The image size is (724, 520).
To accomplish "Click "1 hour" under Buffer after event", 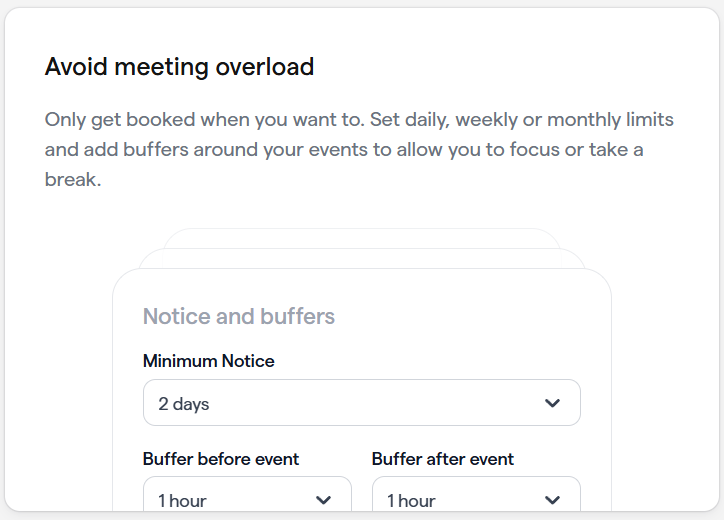I will pos(411,500).
